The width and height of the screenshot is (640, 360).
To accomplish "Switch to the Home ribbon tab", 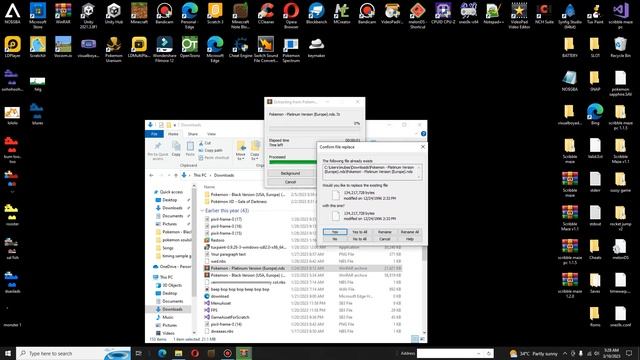I will (x=173, y=134).
